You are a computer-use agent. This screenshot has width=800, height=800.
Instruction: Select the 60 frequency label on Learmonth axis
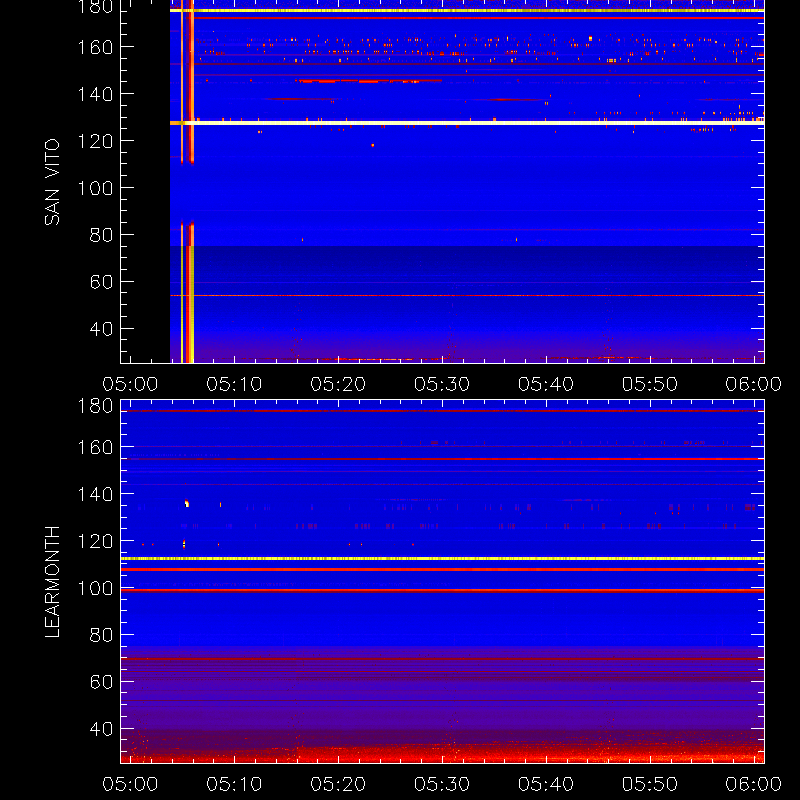[101, 682]
